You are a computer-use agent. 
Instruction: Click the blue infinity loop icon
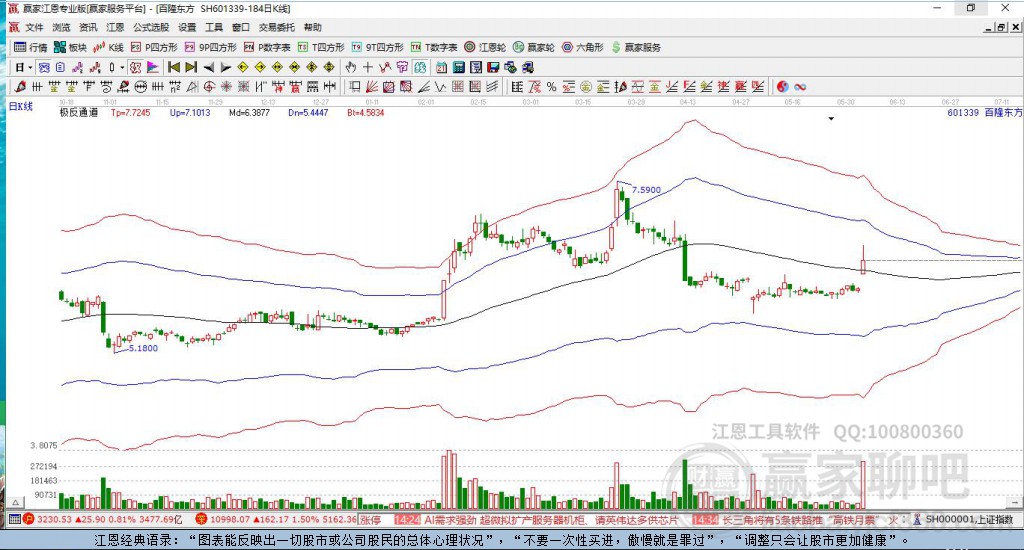point(800,86)
